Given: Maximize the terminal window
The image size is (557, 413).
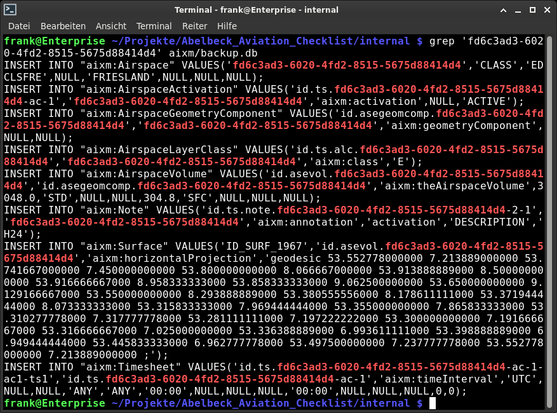Looking at the screenshot, I should point(532,10).
